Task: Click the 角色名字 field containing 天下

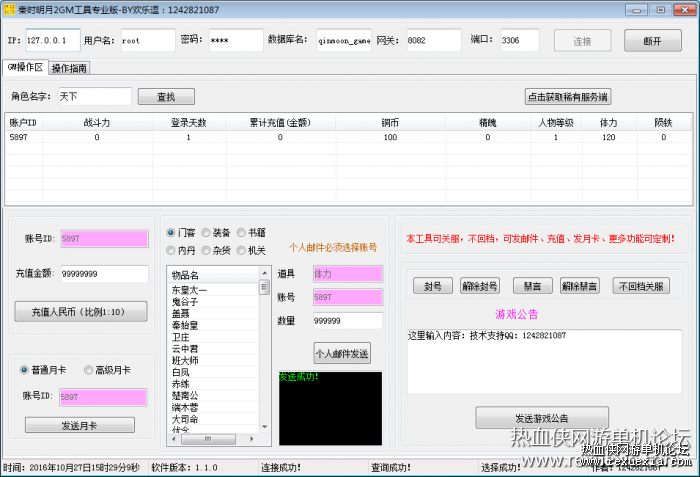Action: 95,96
